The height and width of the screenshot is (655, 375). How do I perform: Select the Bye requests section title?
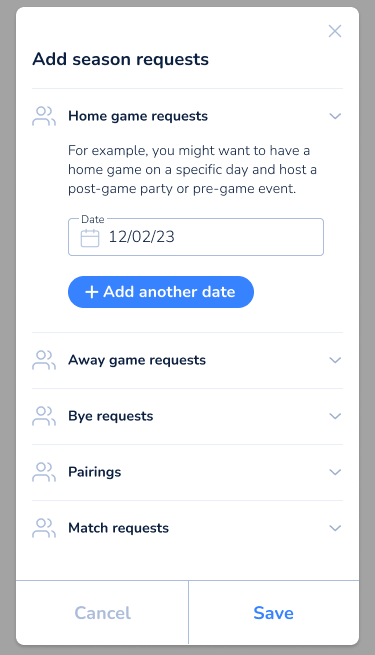click(x=111, y=416)
